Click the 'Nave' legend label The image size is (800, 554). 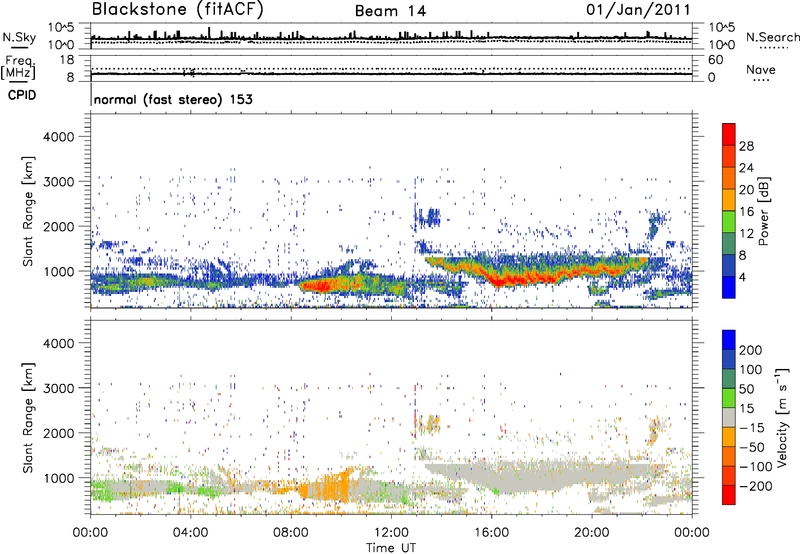coord(761,69)
